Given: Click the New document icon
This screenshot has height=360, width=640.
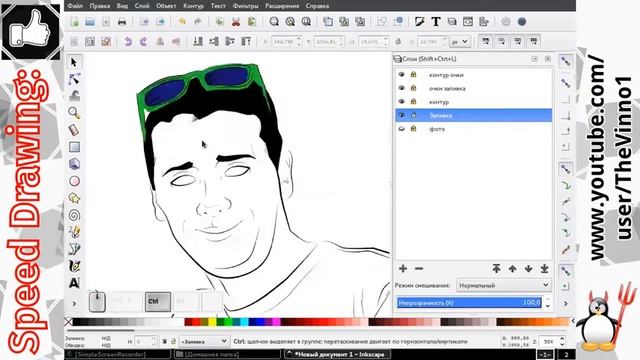Looking at the screenshot, I should click(74, 22).
